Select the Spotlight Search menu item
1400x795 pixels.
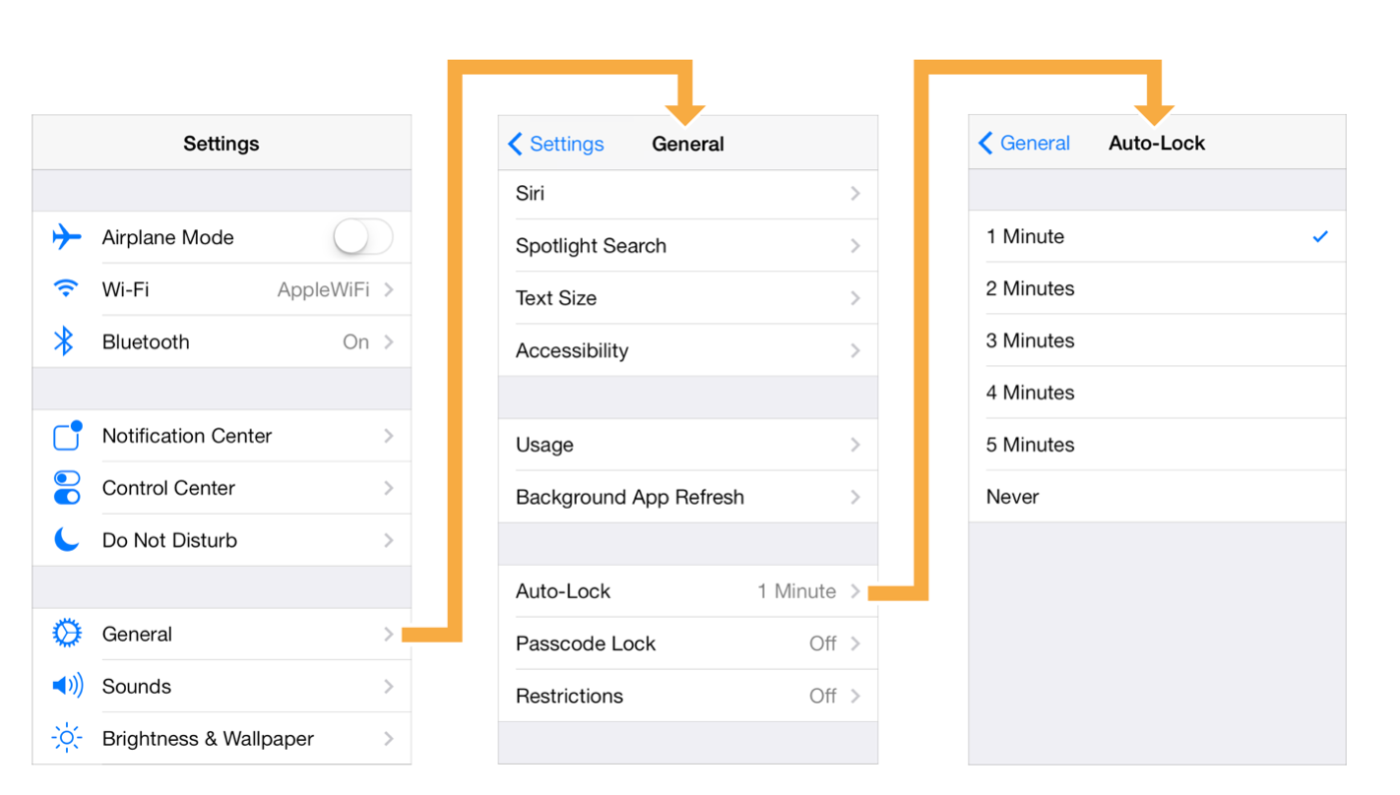[688, 245]
